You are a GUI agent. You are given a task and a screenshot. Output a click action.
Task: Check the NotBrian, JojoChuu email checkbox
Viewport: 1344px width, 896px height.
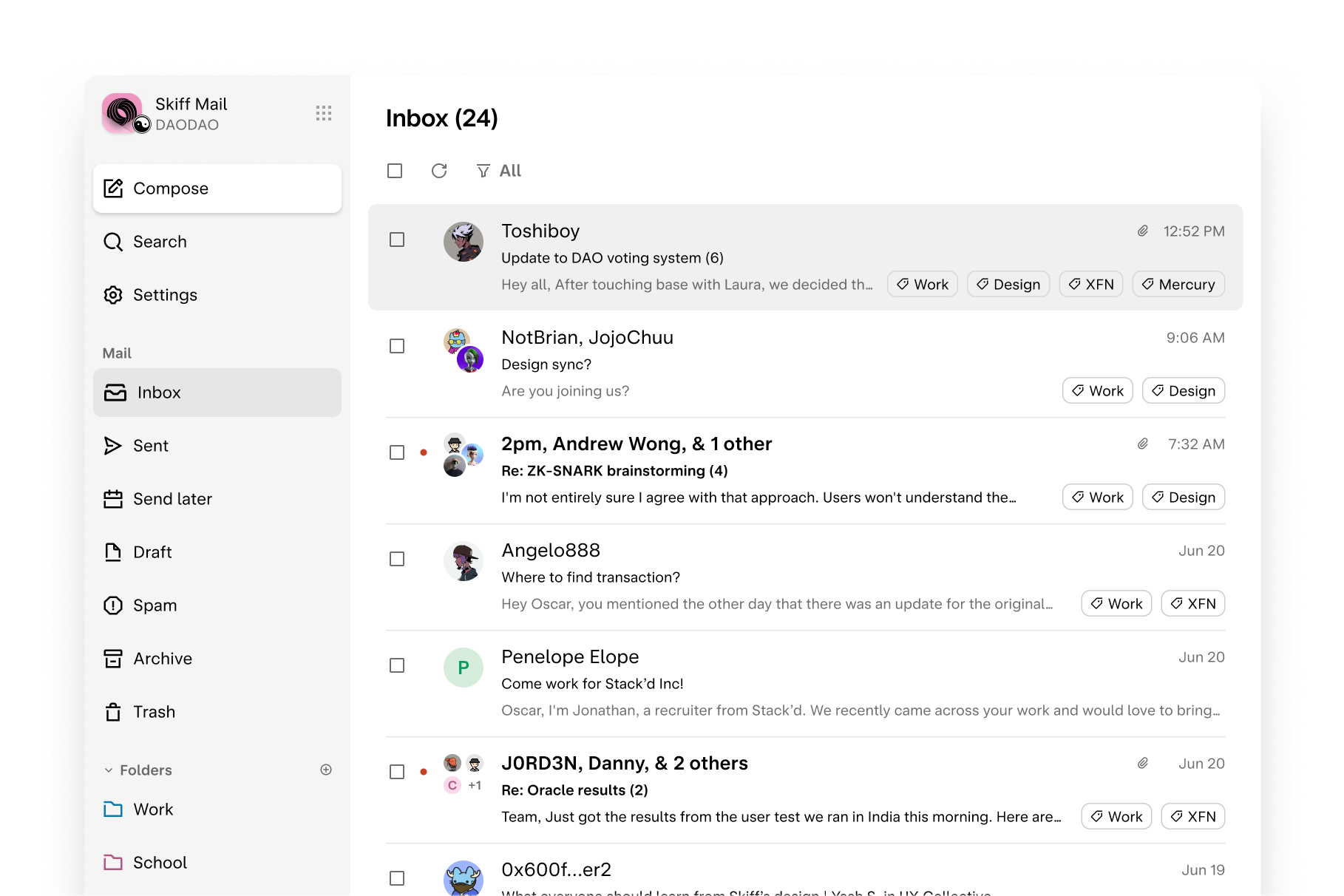(397, 346)
